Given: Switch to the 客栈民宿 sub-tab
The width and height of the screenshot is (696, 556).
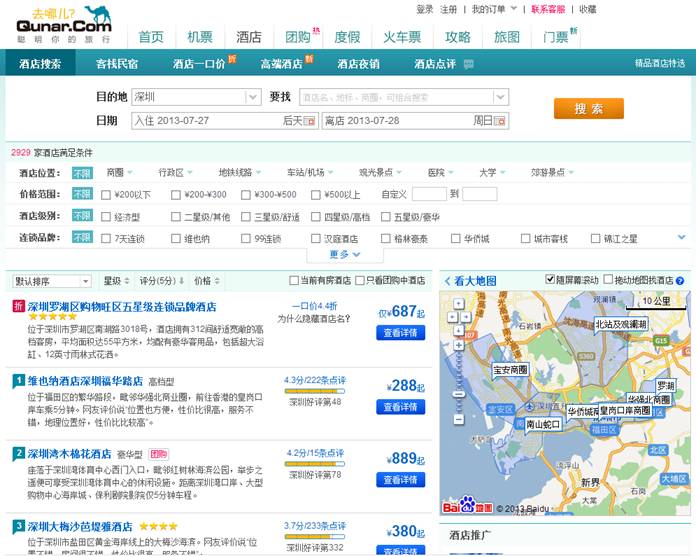Looking at the screenshot, I should (x=117, y=63).
